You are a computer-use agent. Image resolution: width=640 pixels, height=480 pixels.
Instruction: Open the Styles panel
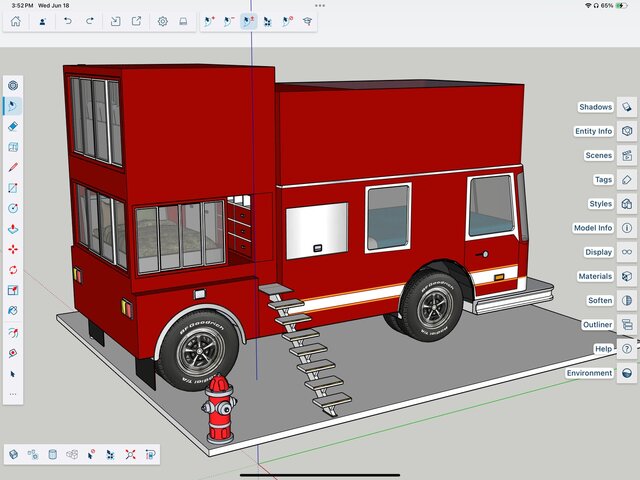pos(601,204)
